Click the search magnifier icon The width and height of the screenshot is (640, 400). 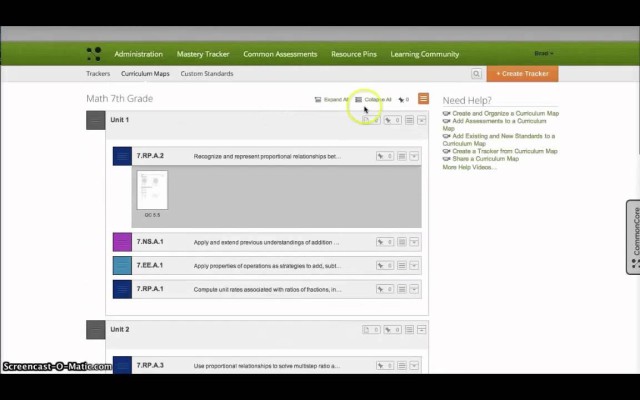coord(477,74)
